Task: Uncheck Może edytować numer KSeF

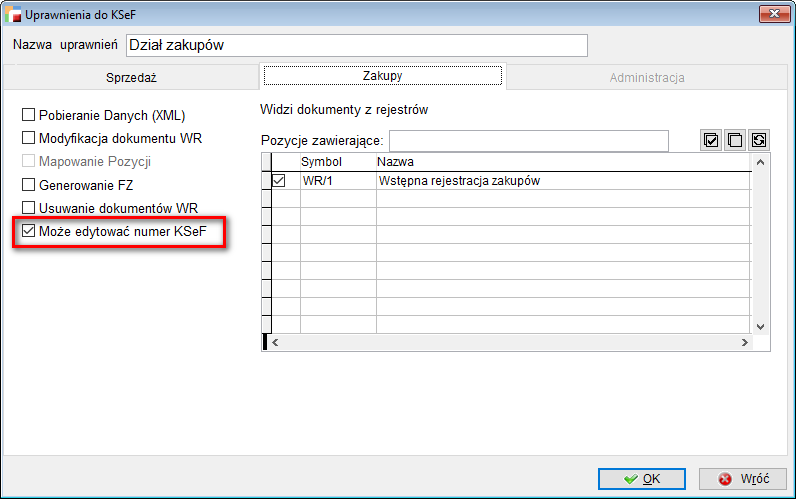Action: tap(29, 232)
